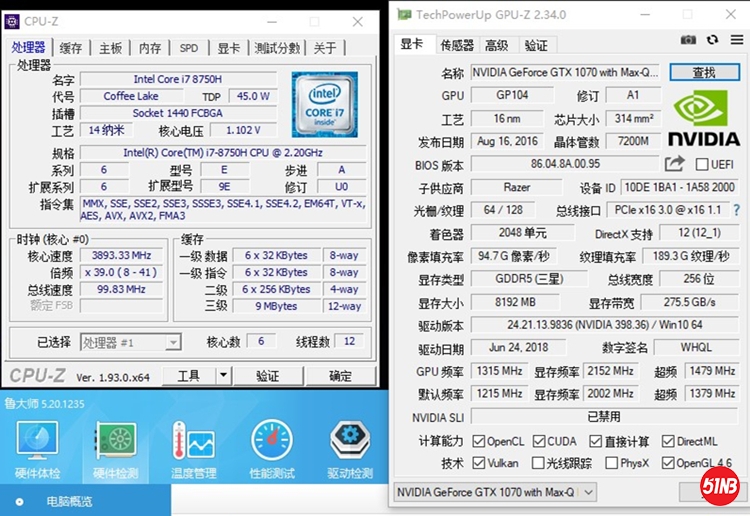This screenshot has width=750, height=516.
Task: Click the GPU-Z refresh icon
Action: (712, 39)
